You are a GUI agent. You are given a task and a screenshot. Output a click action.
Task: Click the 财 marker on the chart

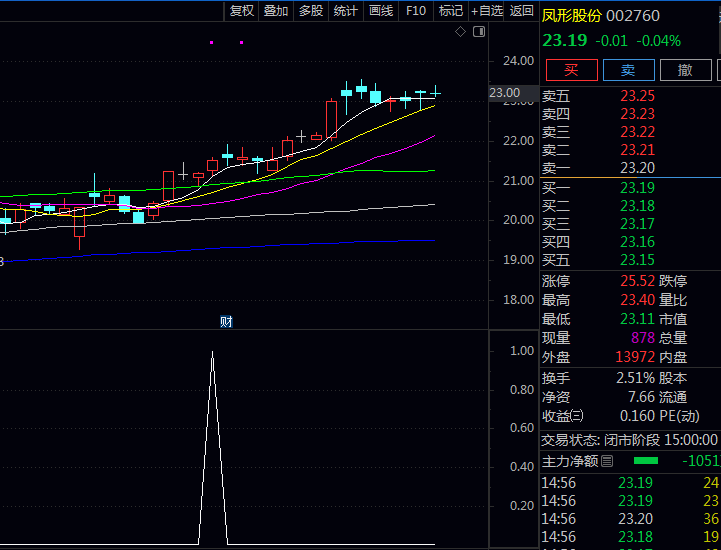click(226, 321)
